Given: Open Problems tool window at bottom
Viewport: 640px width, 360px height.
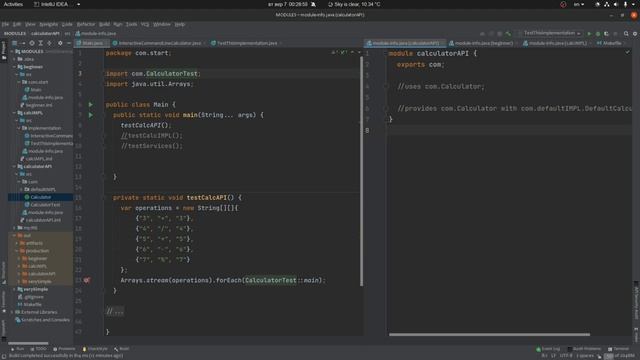Looking at the screenshot, I should (64, 349).
